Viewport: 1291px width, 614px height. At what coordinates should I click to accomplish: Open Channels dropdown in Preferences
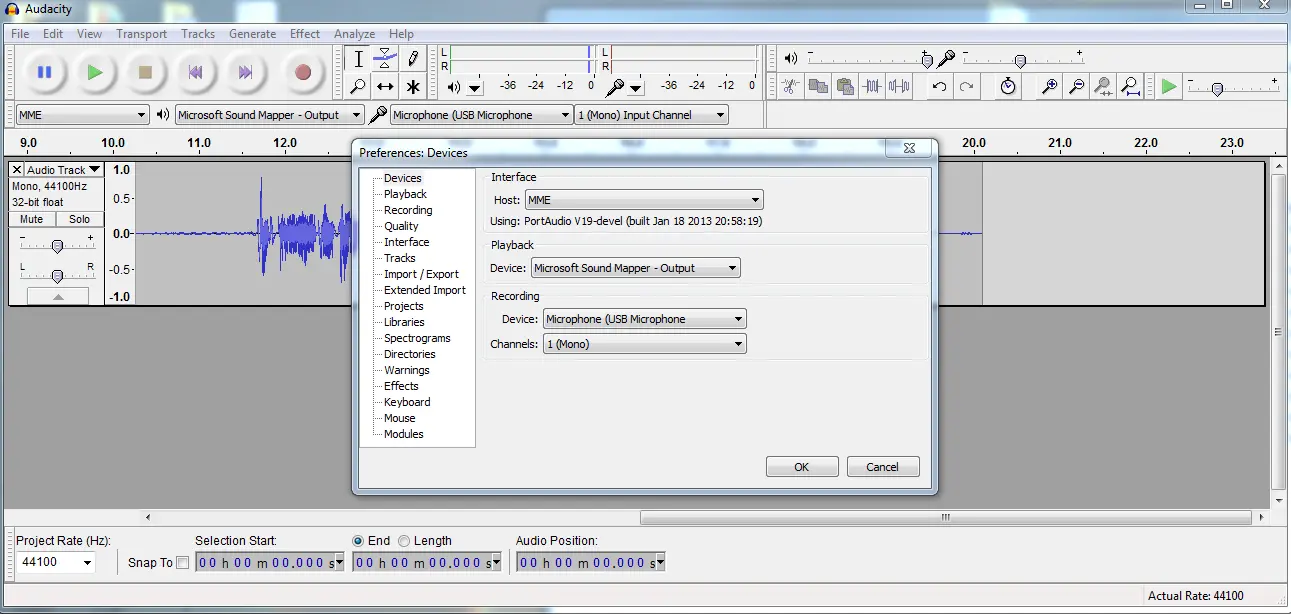click(x=644, y=344)
